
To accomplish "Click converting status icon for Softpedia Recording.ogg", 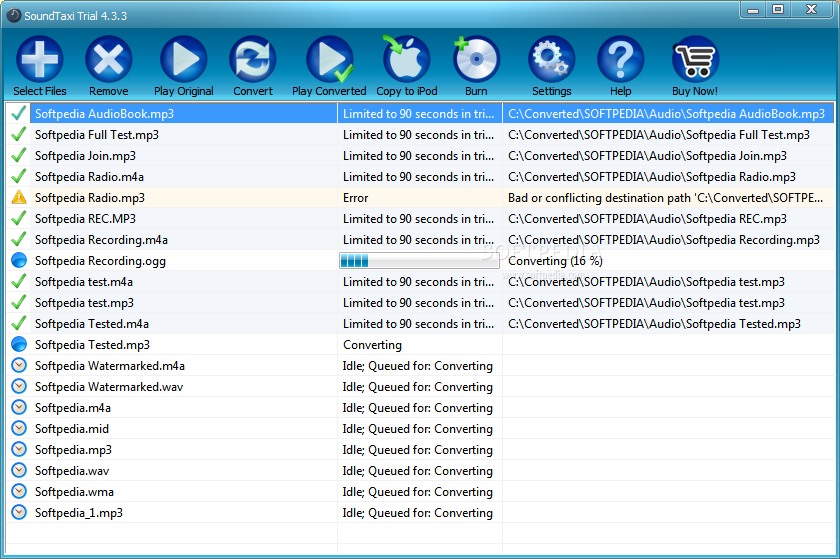I will point(19,260).
